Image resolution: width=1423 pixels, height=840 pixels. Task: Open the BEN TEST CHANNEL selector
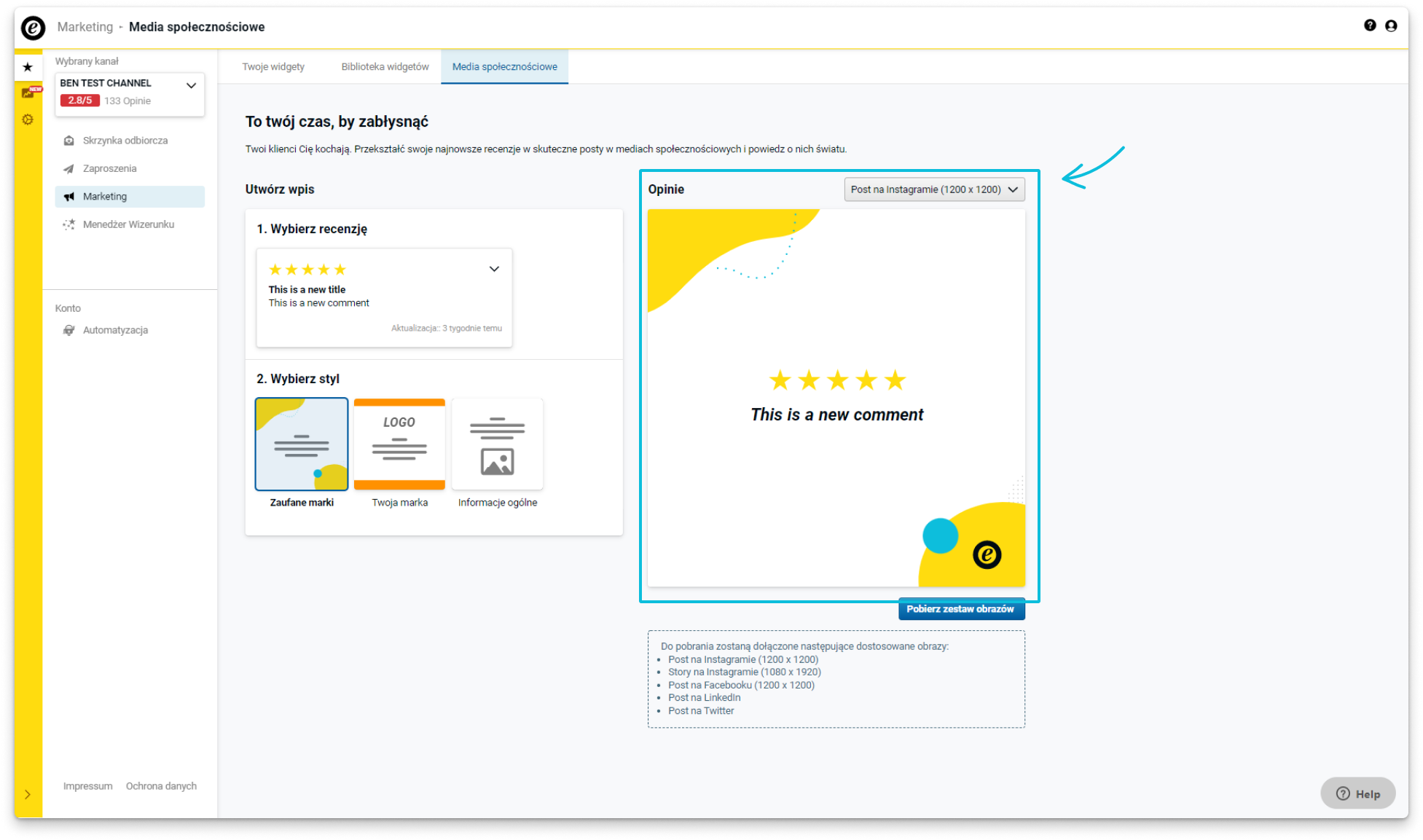pyautogui.click(x=130, y=93)
